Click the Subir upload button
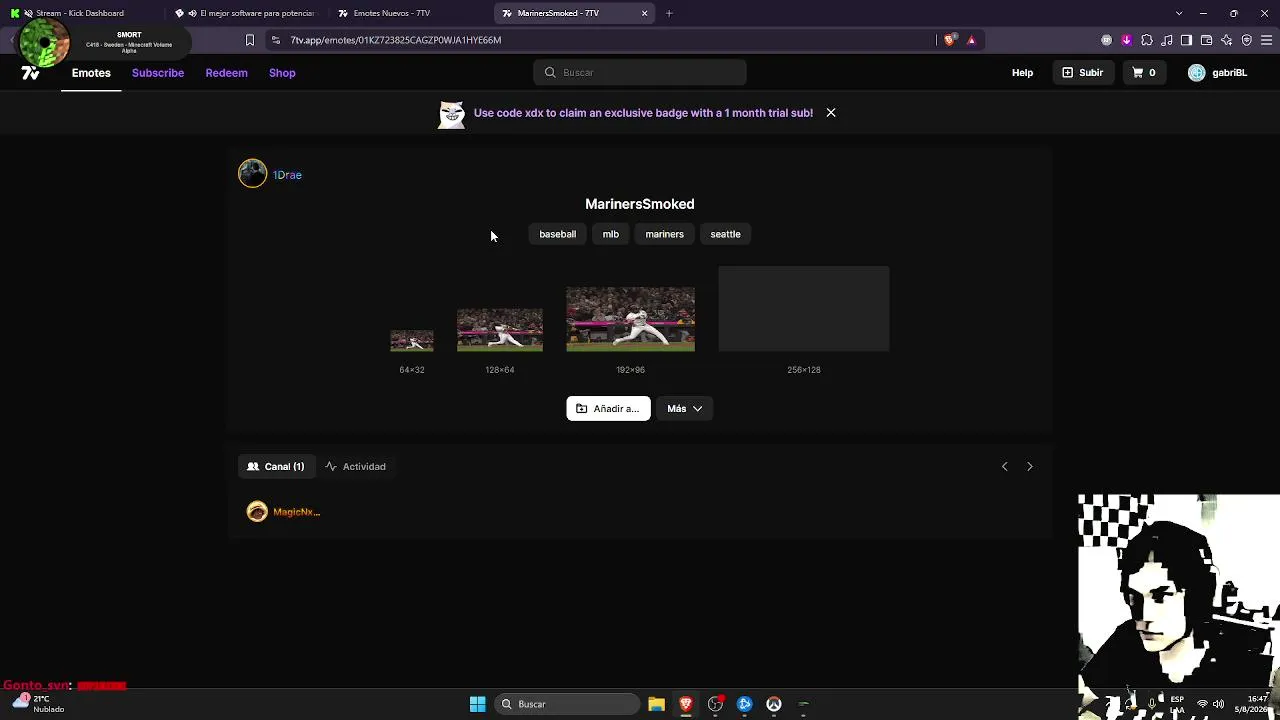The image size is (1280, 720). click(x=1082, y=73)
